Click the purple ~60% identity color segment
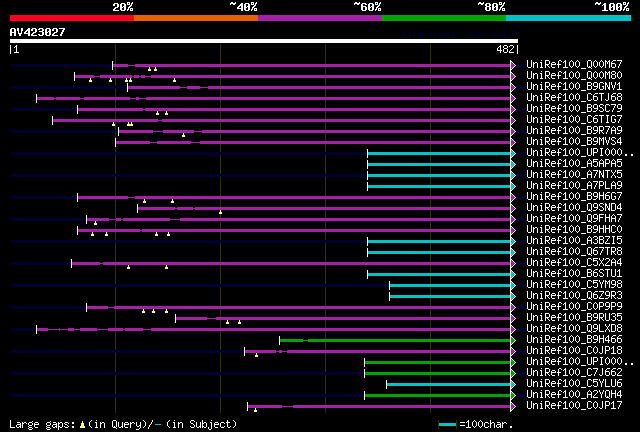640x432 pixels. tap(320, 18)
